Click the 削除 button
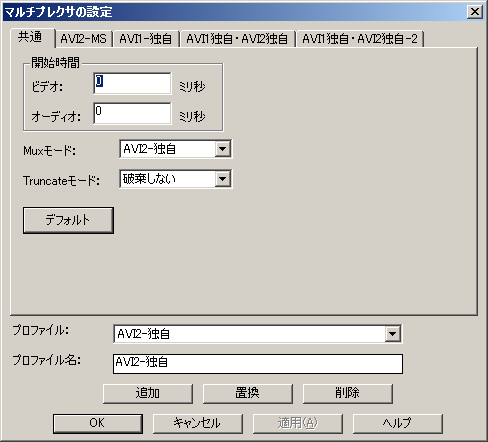Image resolution: width=488 pixels, height=442 pixels. (x=348, y=394)
